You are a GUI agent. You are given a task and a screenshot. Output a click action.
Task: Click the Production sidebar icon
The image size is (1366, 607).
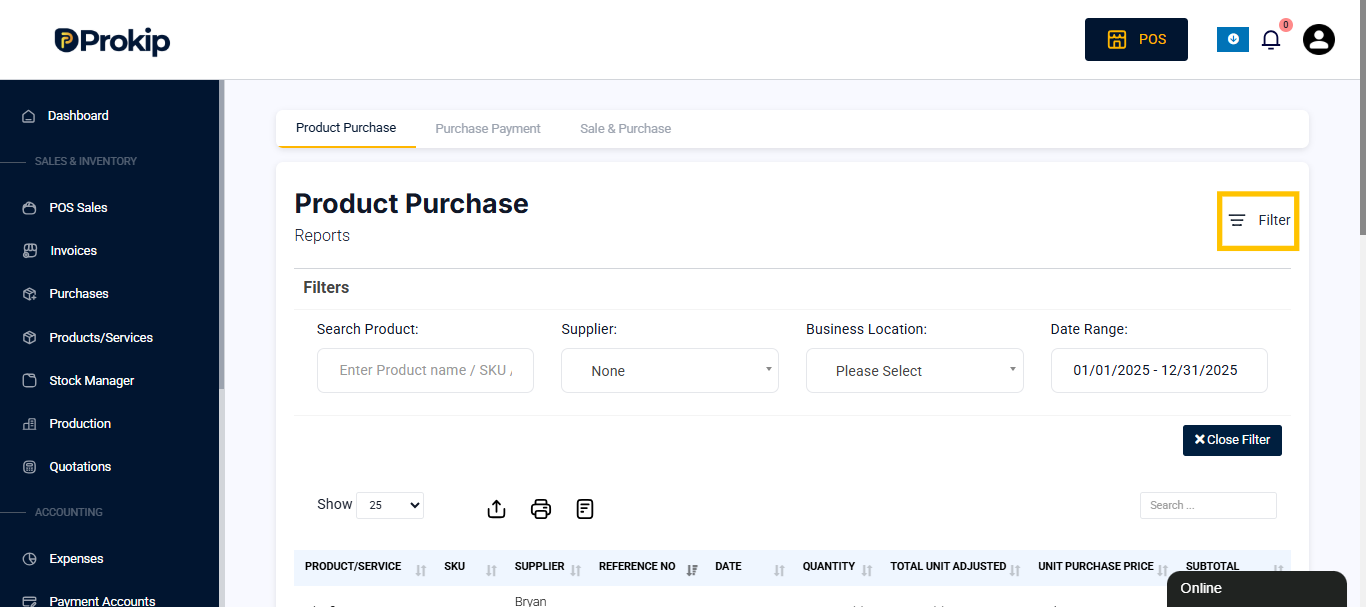29,424
